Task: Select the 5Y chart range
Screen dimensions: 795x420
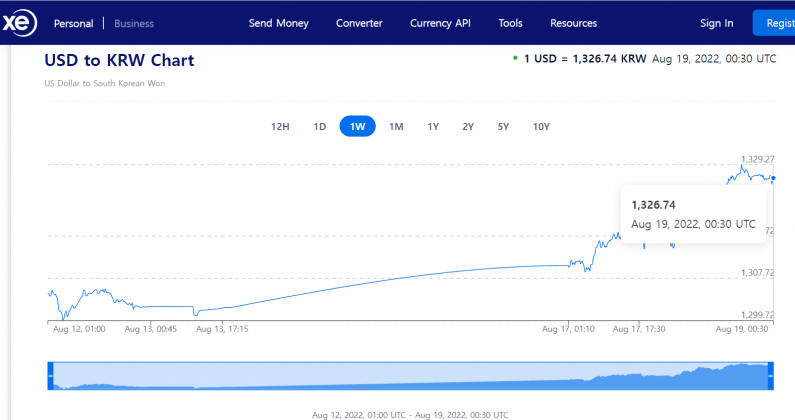Action: [503, 126]
